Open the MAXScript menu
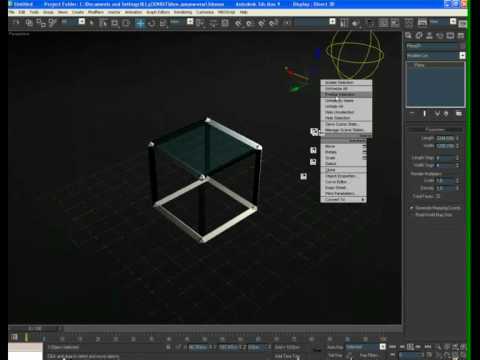The image size is (480, 360). [226, 12]
